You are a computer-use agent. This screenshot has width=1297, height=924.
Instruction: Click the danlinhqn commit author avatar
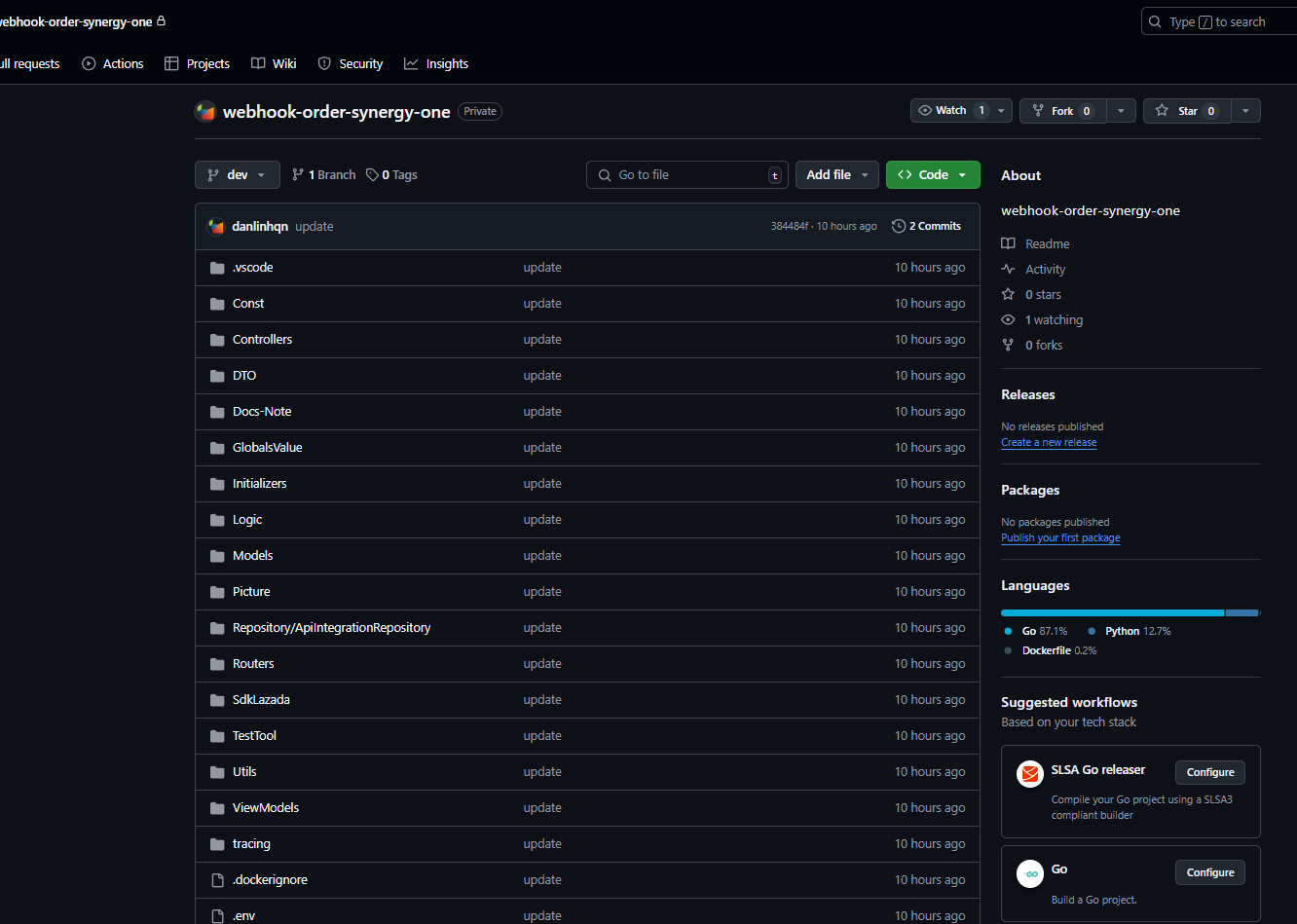[x=216, y=226]
